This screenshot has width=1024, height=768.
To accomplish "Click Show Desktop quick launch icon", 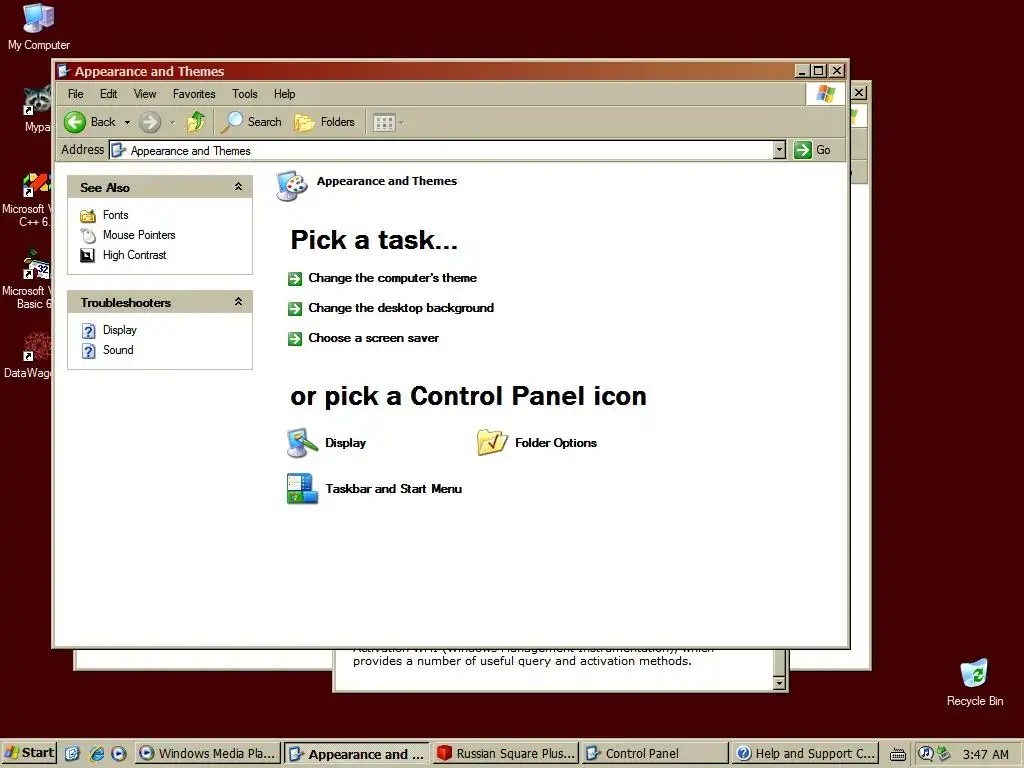I will [x=72, y=754].
